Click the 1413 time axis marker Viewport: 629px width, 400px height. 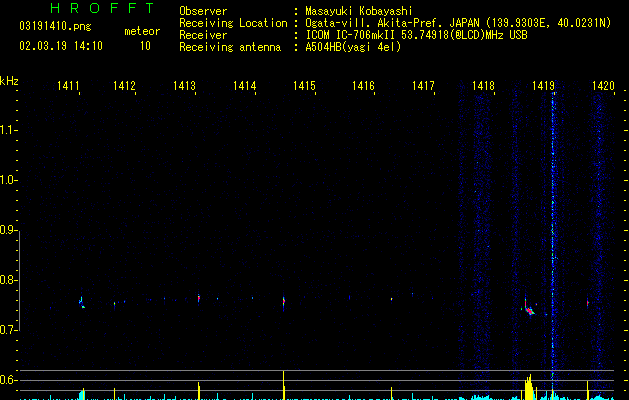184,86
